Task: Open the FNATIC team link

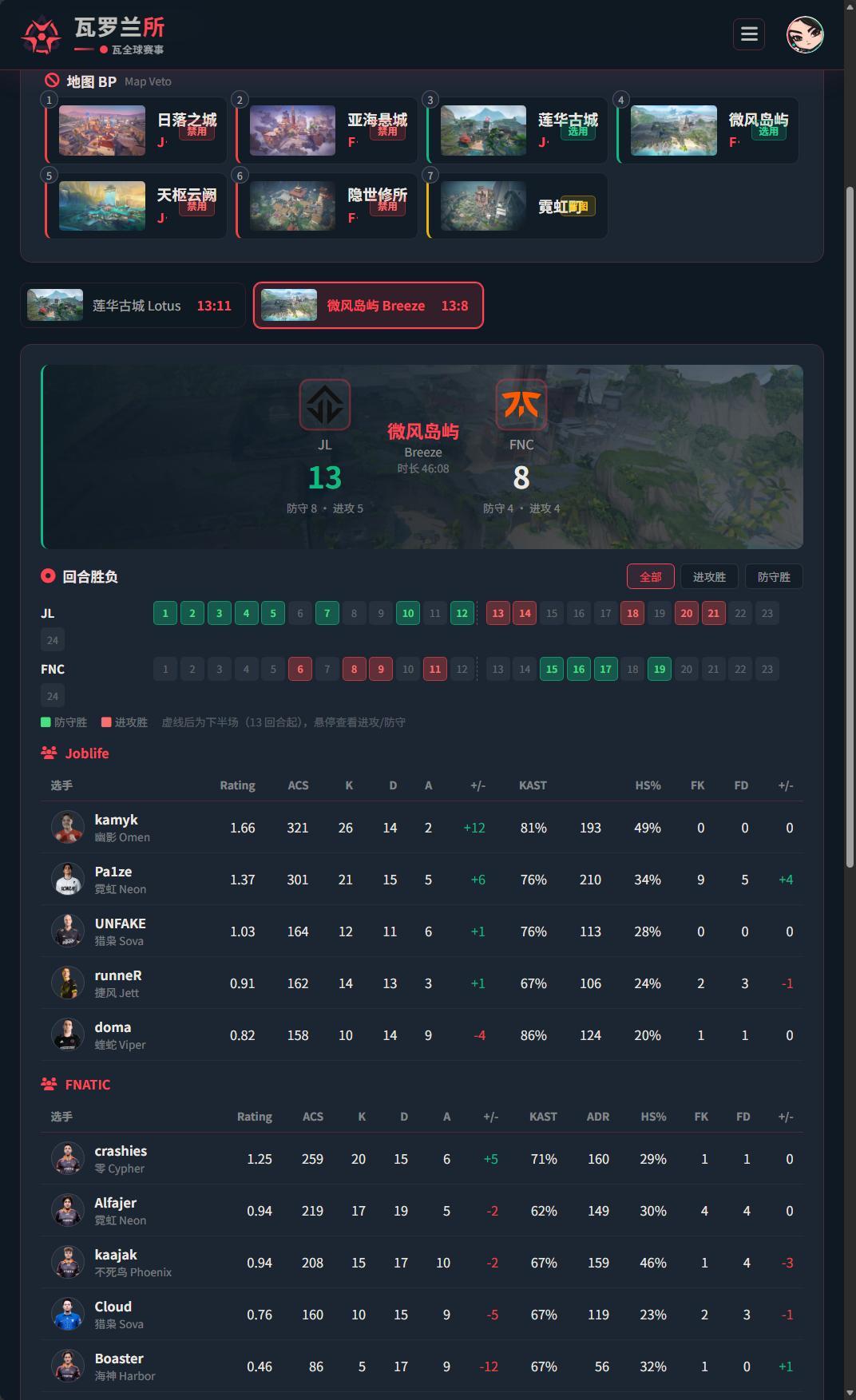Action: coord(88,1084)
